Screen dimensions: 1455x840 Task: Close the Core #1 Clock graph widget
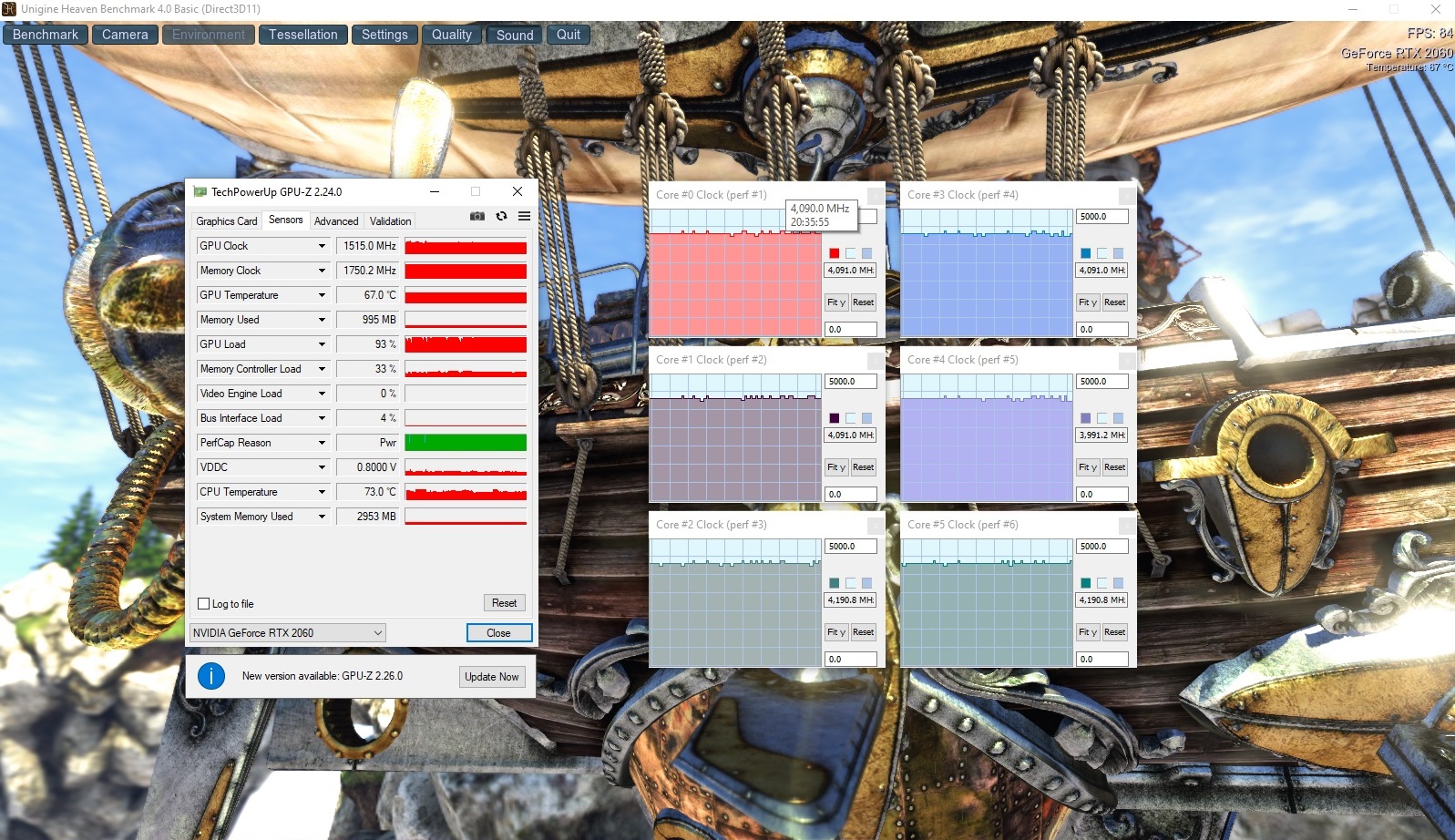[874, 360]
